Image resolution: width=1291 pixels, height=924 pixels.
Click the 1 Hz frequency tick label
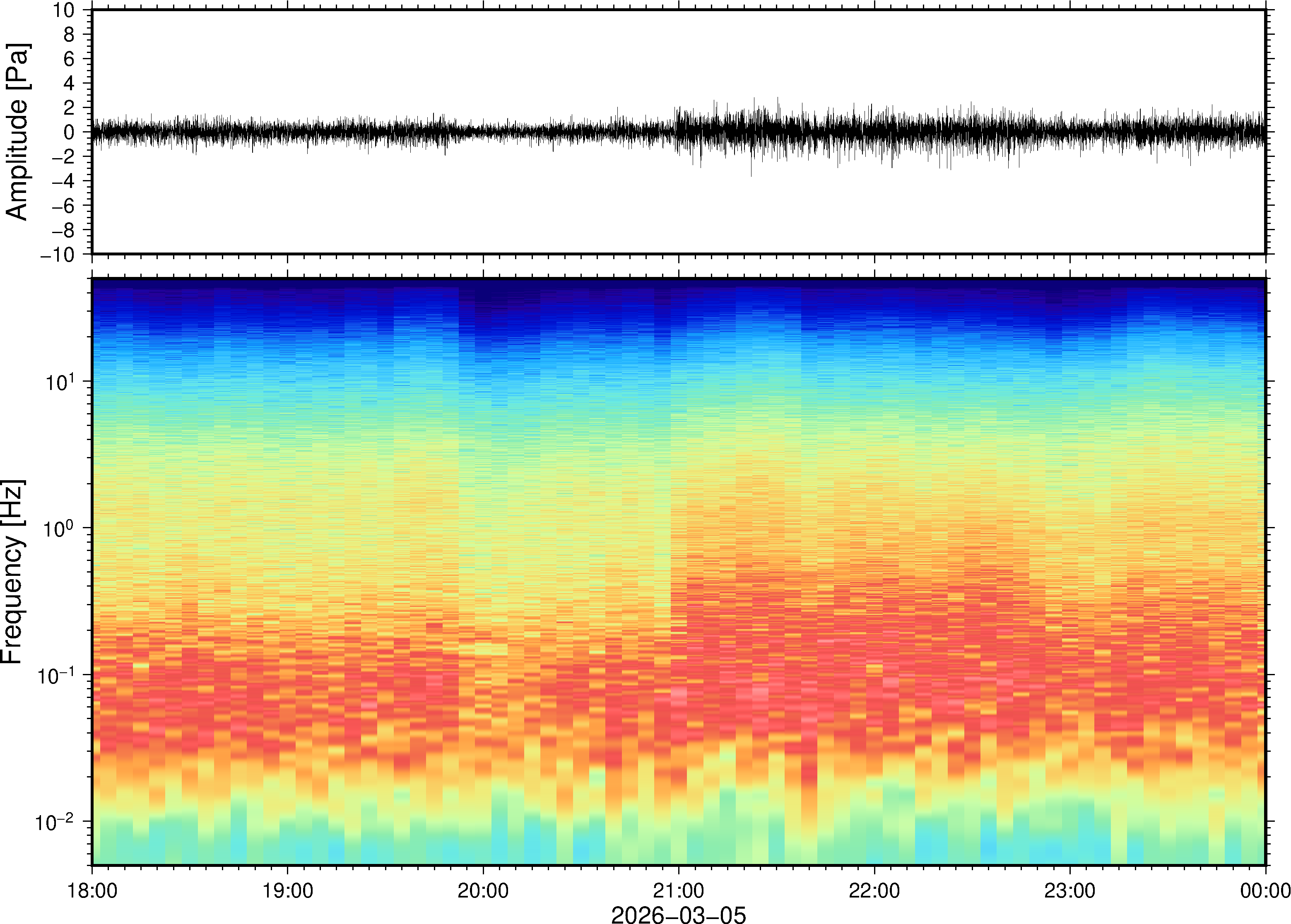59,529
